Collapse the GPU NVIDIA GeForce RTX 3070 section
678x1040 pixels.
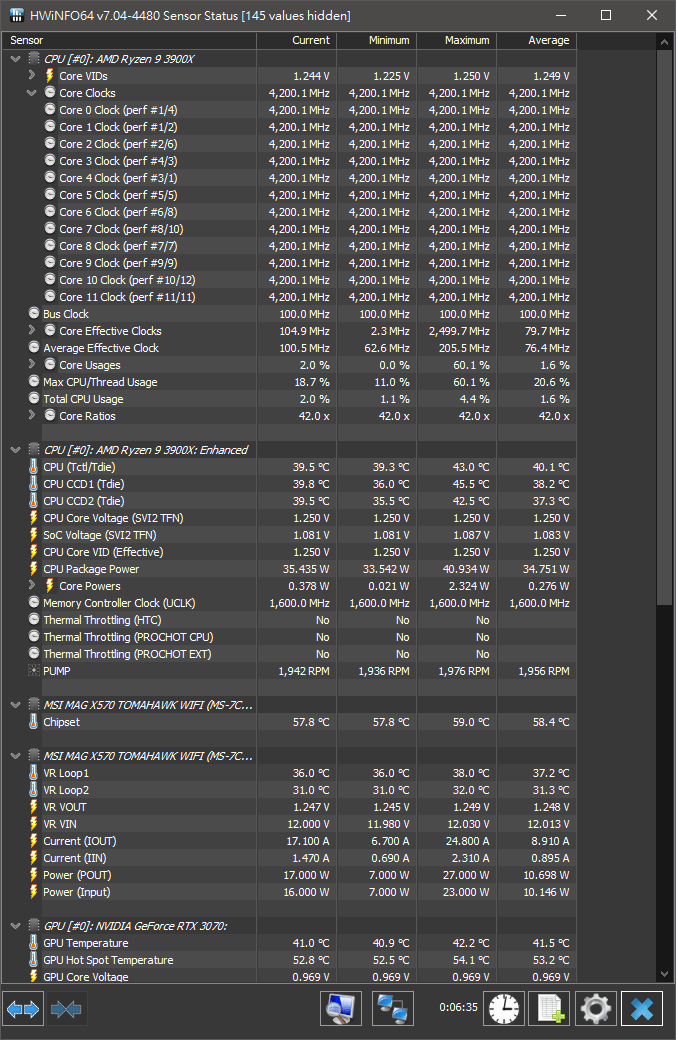[x=15, y=926]
